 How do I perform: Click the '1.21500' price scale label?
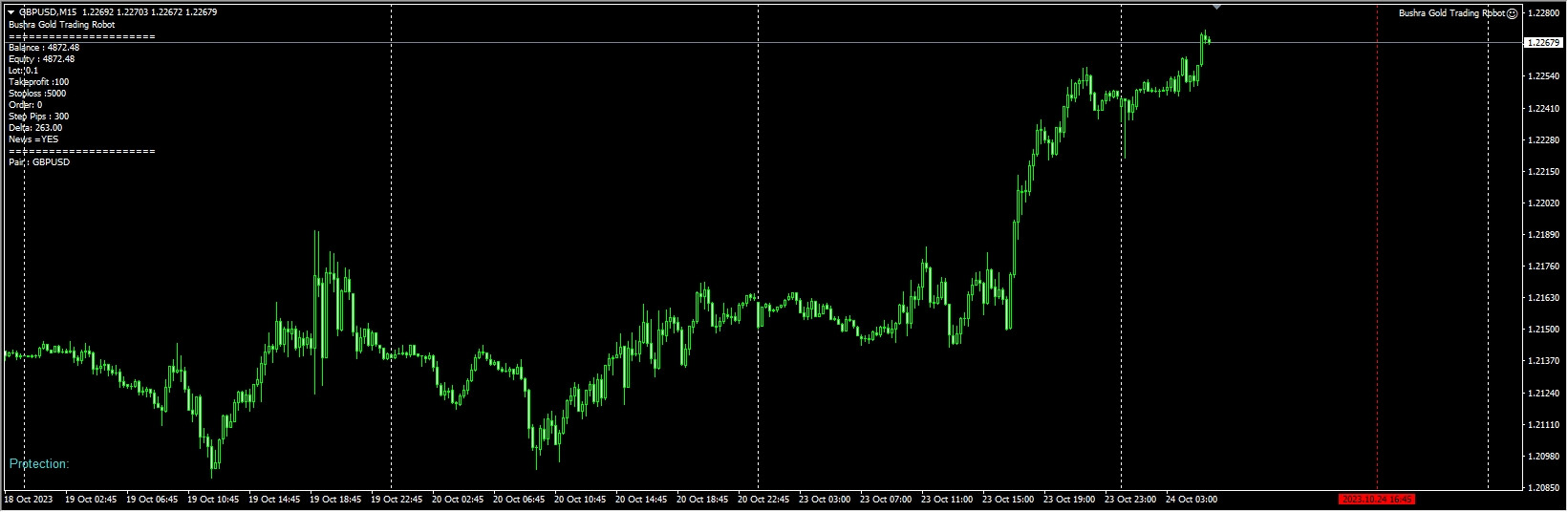pos(1543,330)
